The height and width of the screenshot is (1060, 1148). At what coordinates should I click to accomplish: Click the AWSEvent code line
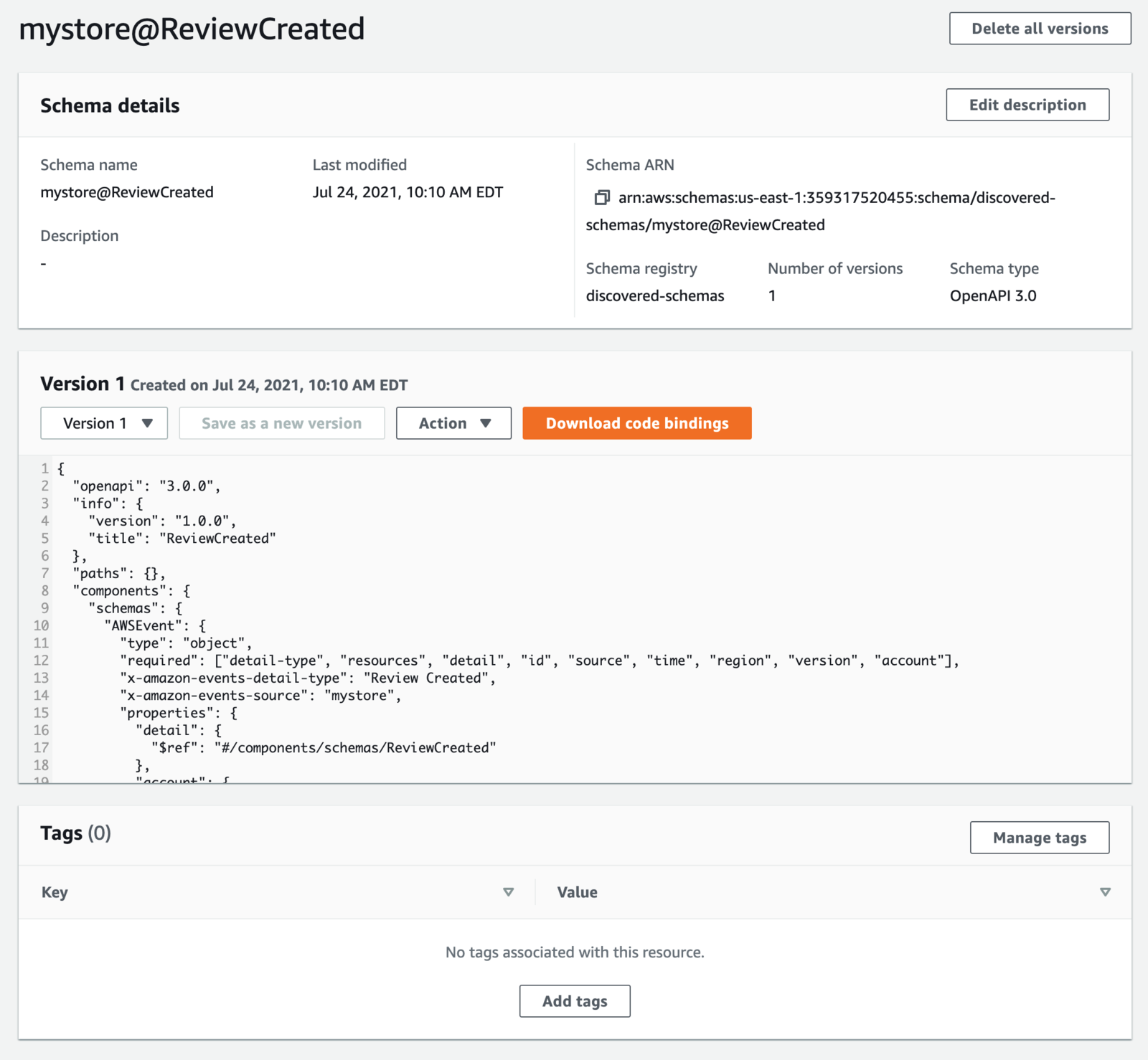point(155,625)
